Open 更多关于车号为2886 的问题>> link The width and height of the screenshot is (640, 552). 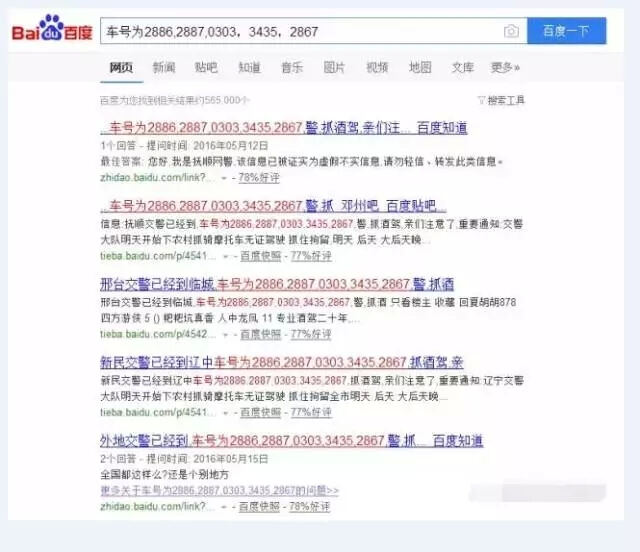220,490
